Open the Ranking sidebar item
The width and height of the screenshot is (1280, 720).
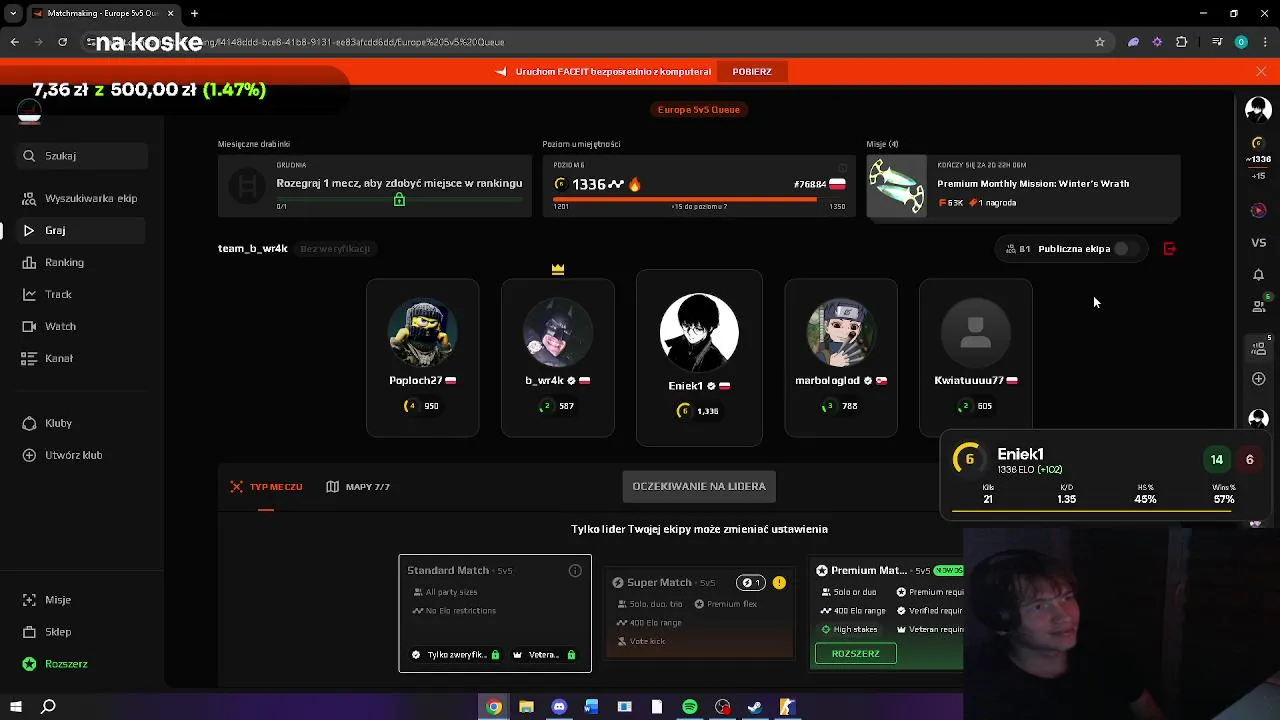[80, 262]
